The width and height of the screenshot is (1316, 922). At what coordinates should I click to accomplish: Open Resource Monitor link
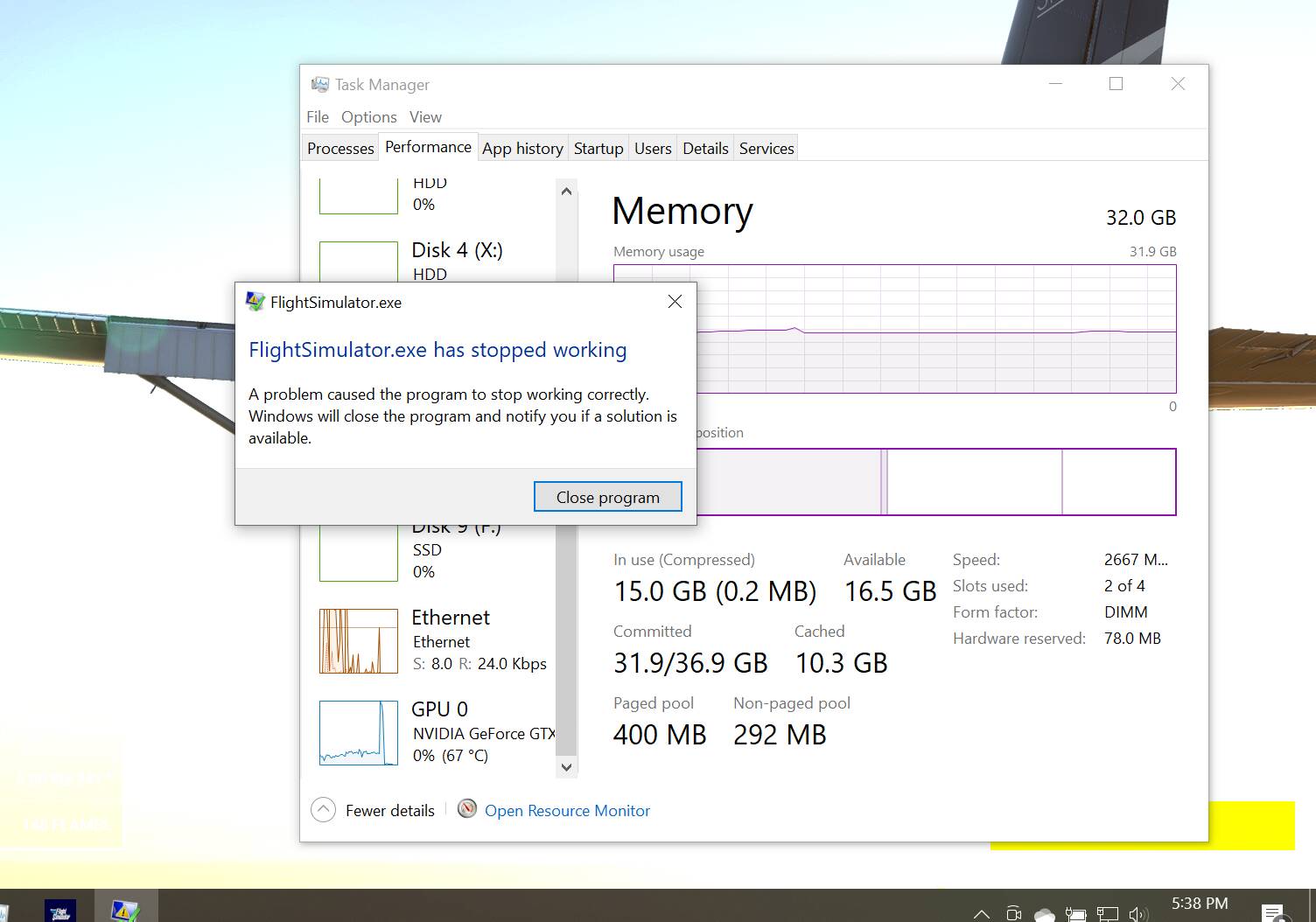coord(567,811)
